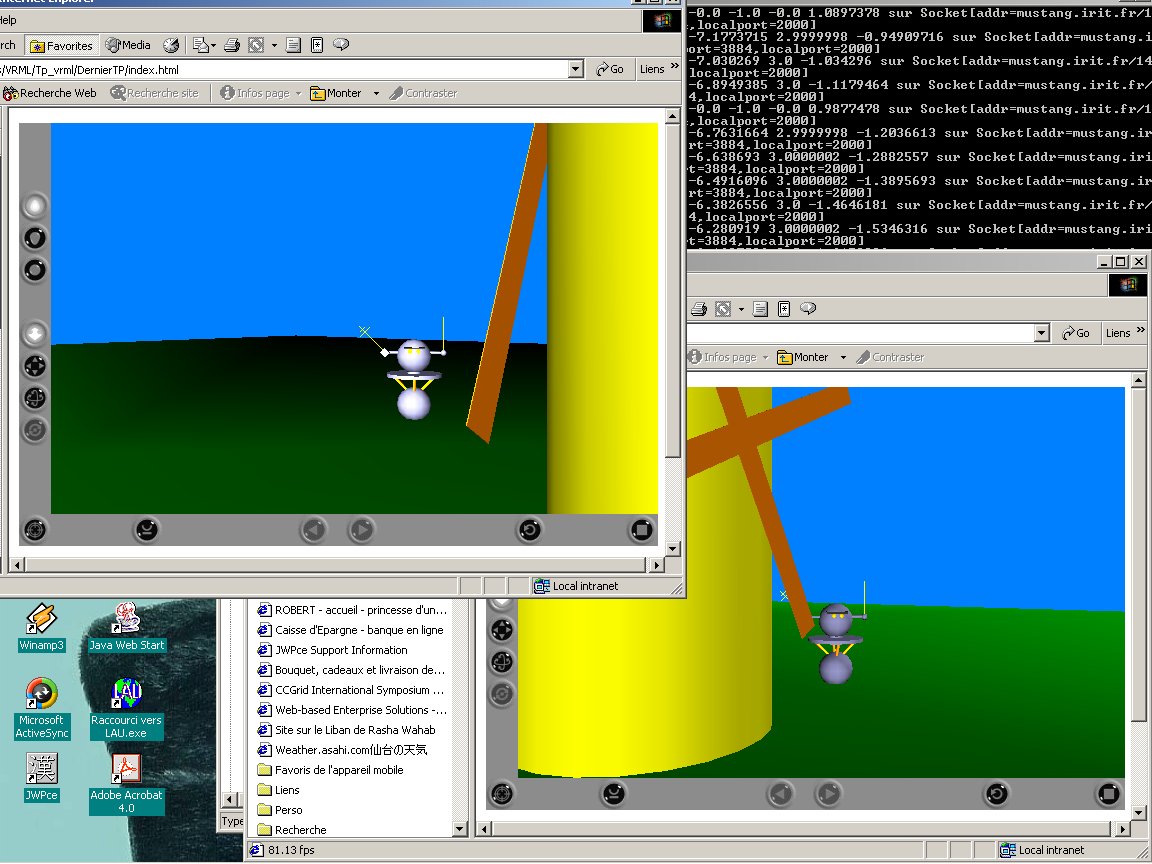Select Fly mode in the upper-left VRML viewer

pyautogui.click(x=35, y=238)
